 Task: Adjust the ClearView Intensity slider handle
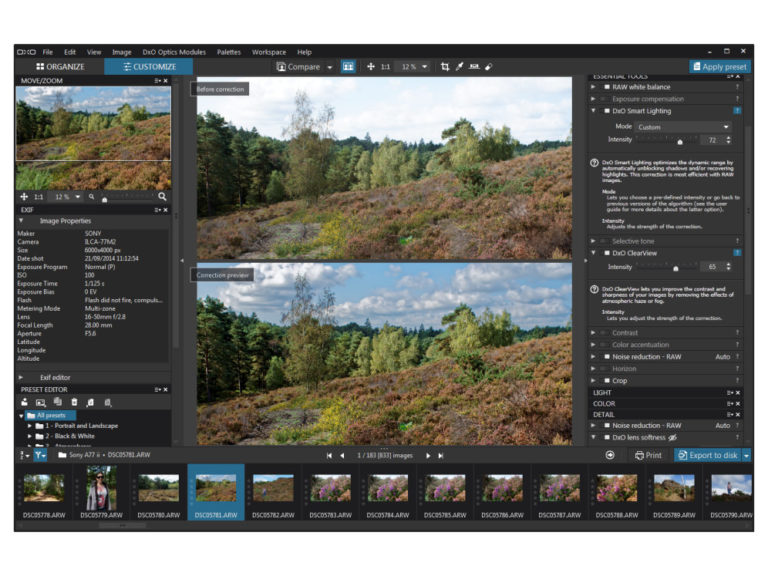[x=676, y=268]
